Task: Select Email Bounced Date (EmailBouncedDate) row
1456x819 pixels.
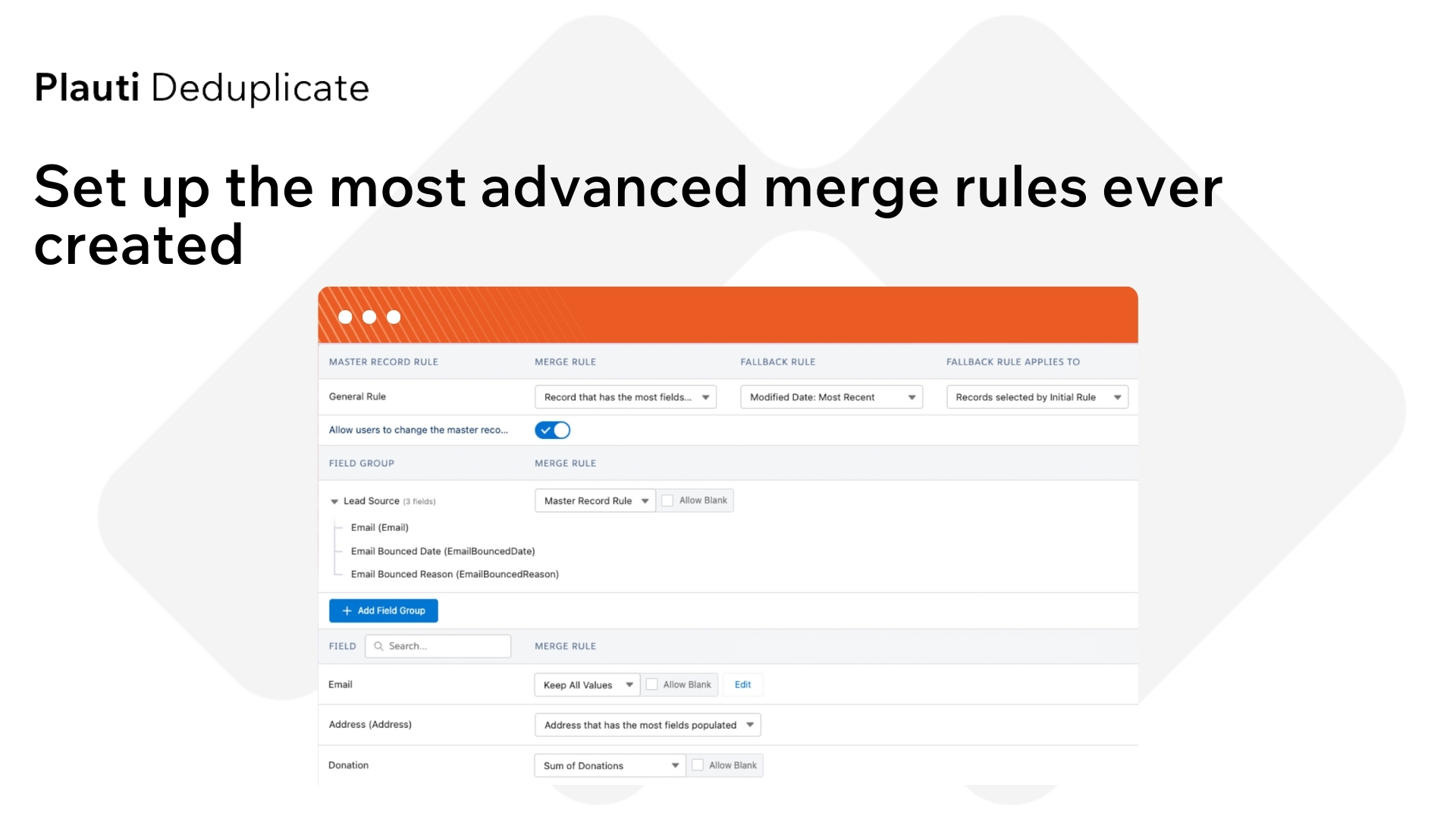Action: click(x=443, y=551)
